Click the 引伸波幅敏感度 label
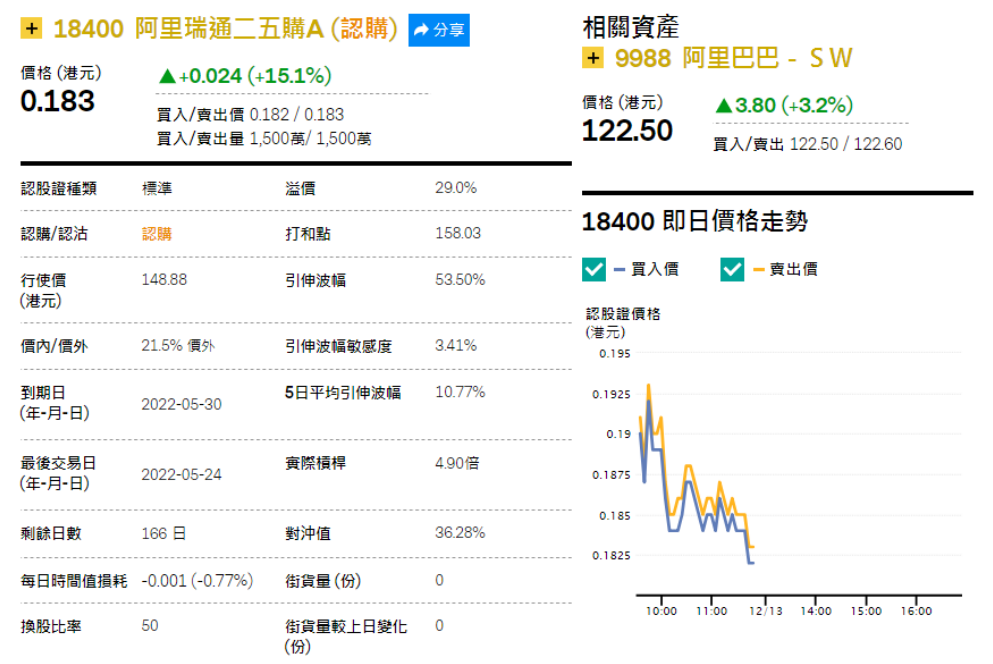This screenshot has width=993, height=664. (x=338, y=346)
